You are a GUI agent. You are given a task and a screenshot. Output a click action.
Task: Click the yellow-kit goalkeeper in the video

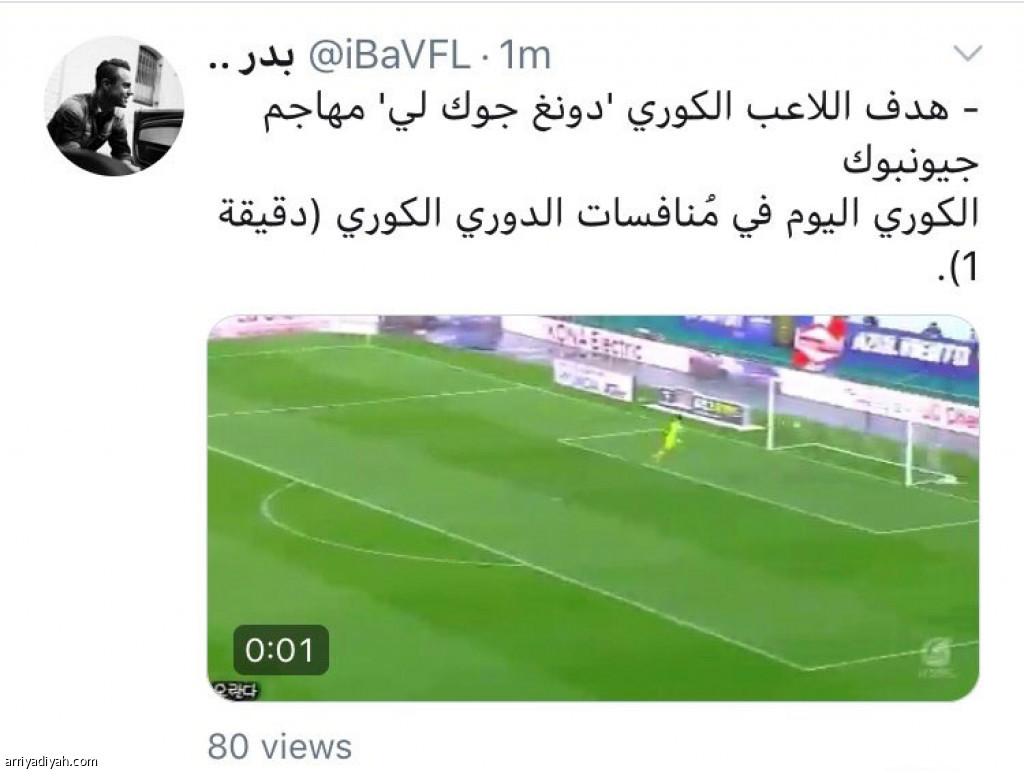(x=669, y=436)
